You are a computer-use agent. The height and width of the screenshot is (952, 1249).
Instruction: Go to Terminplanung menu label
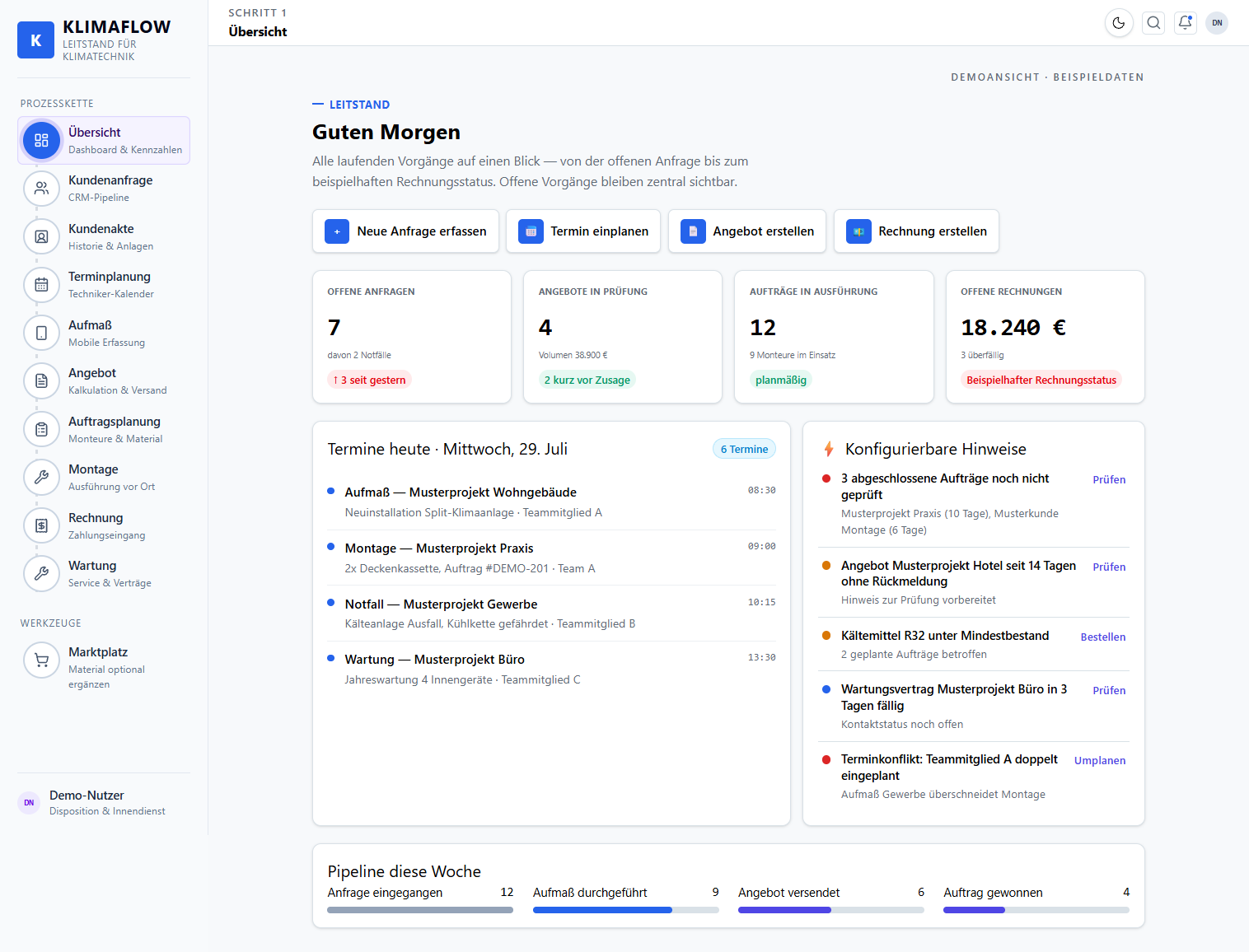pos(110,277)
